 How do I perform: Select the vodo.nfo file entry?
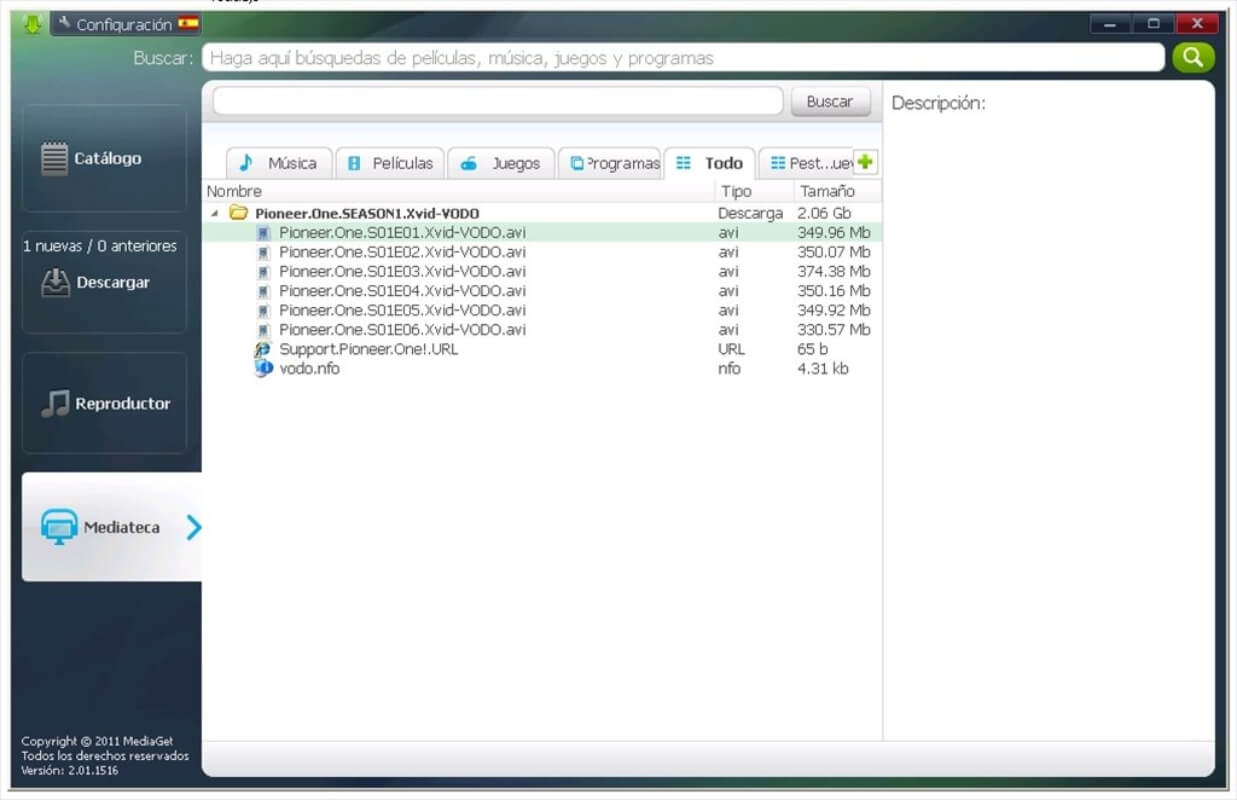pos(541,368)
